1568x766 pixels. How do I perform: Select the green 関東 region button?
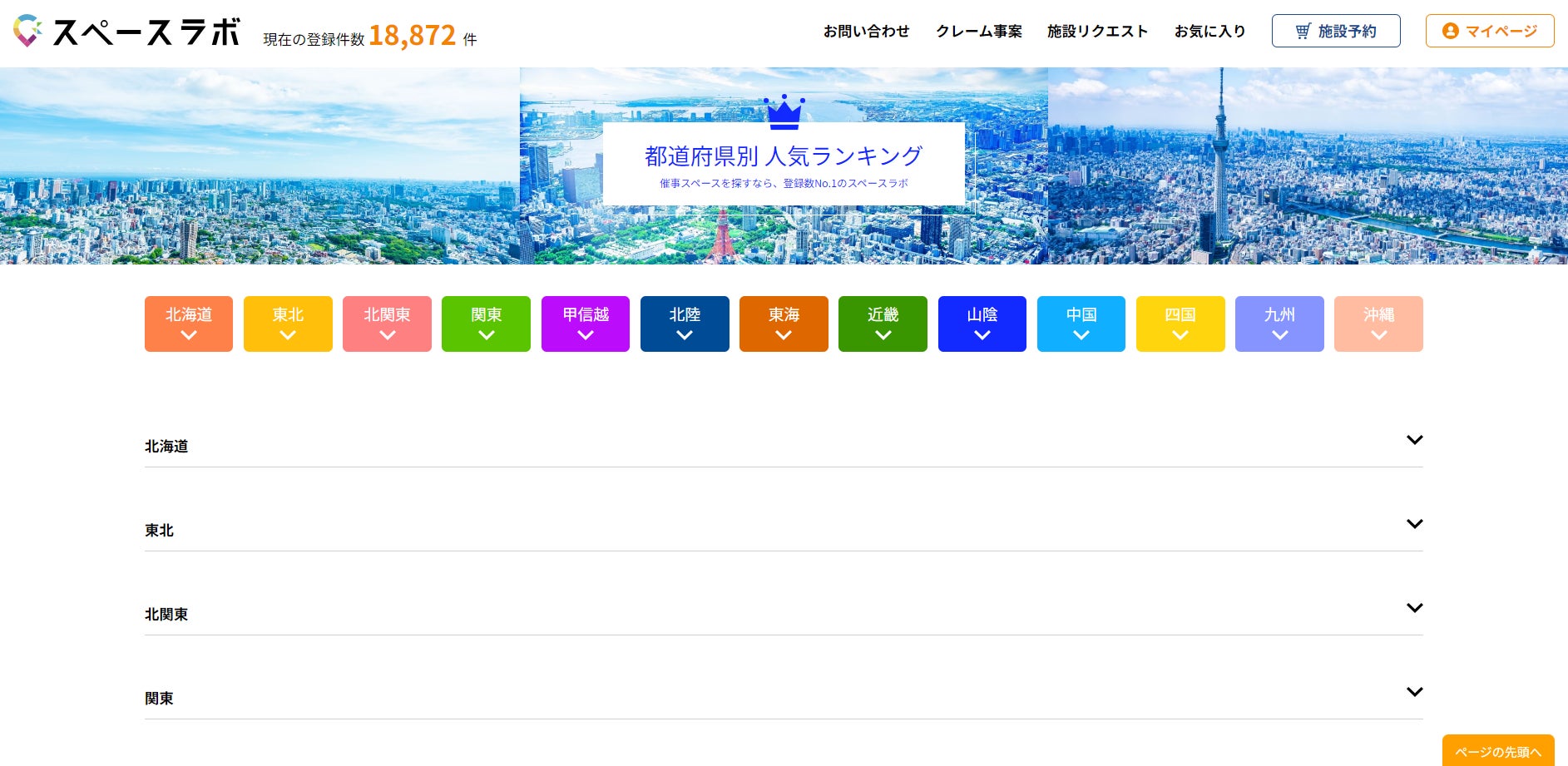coord(486,324)
